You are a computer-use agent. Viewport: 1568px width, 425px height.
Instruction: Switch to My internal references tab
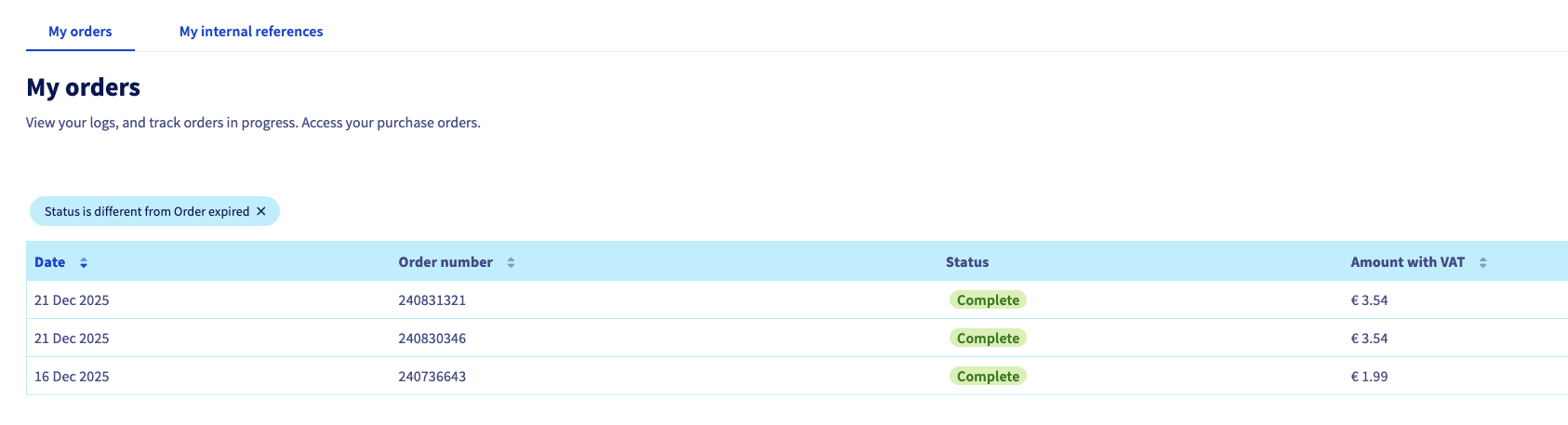click(x=251, y=32)
